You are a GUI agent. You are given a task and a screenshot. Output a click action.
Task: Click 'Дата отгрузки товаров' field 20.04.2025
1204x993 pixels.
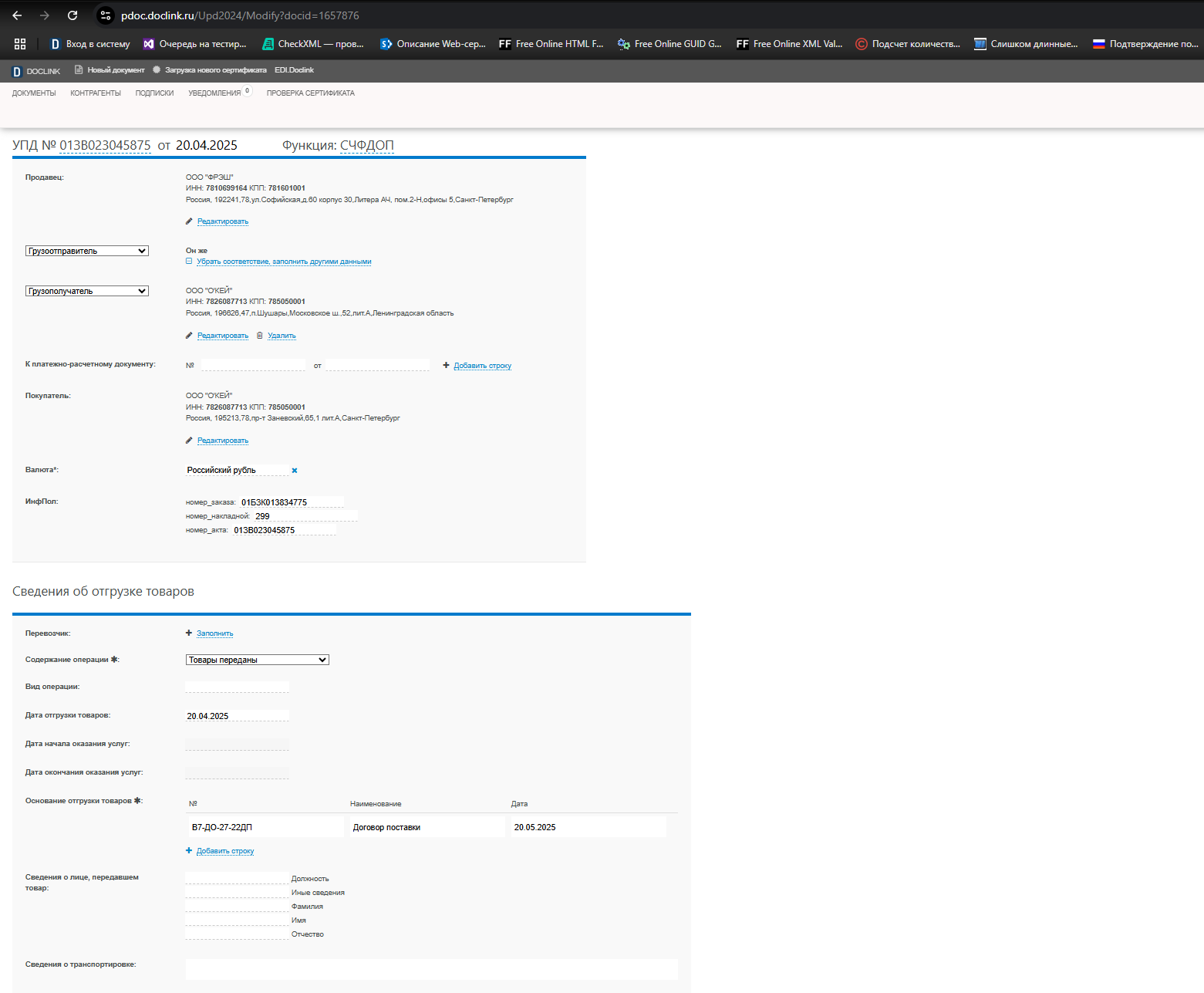(237, 716)
